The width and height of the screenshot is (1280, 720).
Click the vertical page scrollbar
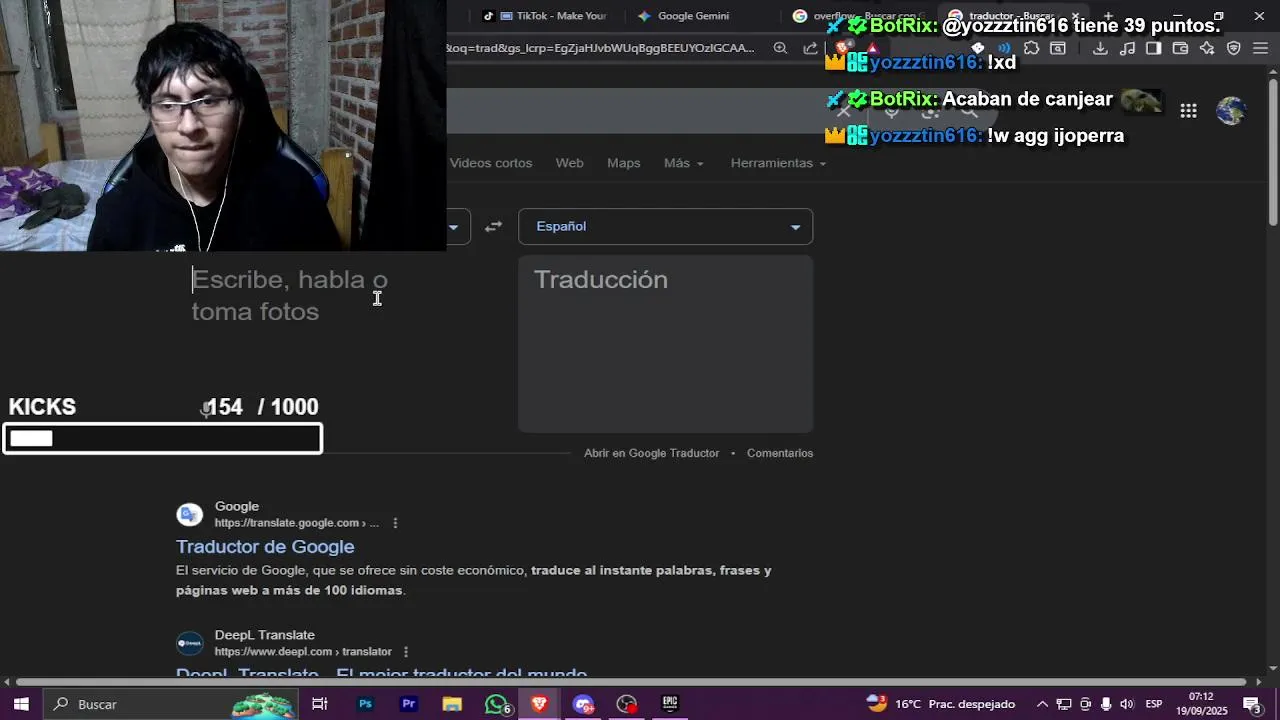(1273, 150)
